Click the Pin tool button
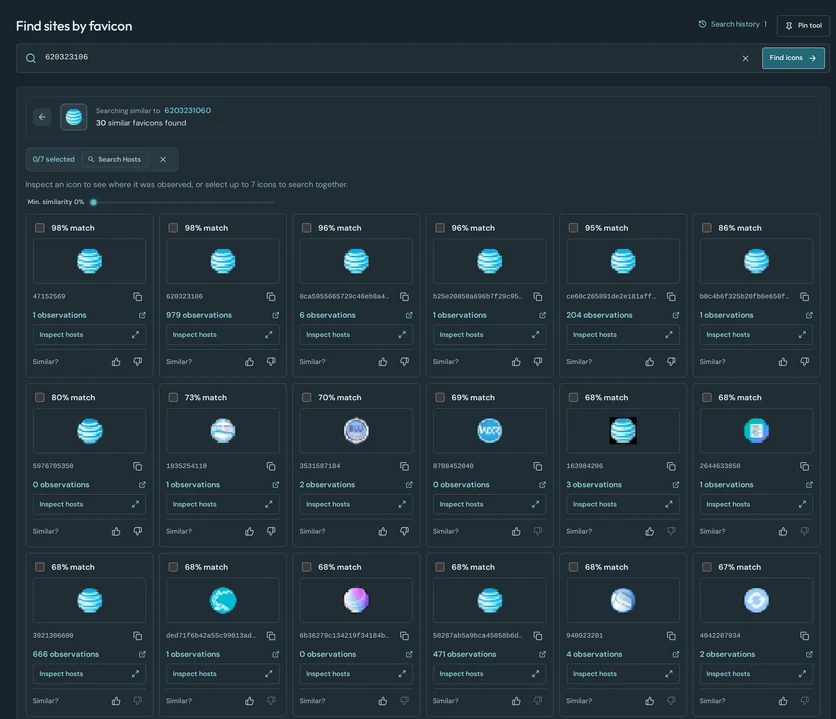 pyautogui.click(x=803, y=26)
